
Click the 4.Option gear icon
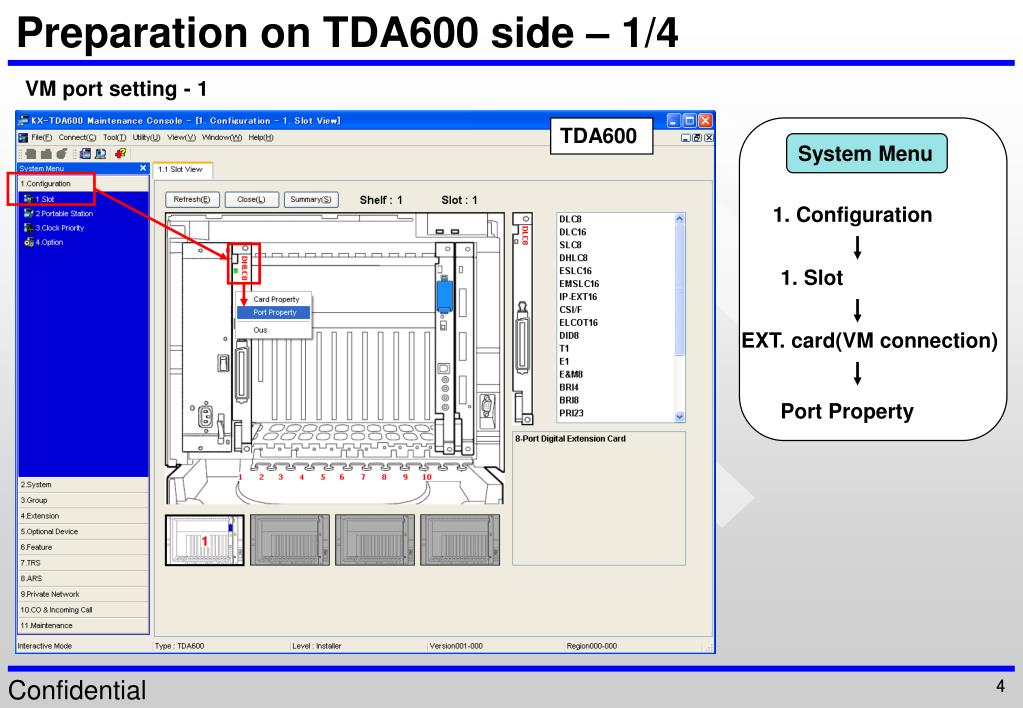tap(28, 242)
